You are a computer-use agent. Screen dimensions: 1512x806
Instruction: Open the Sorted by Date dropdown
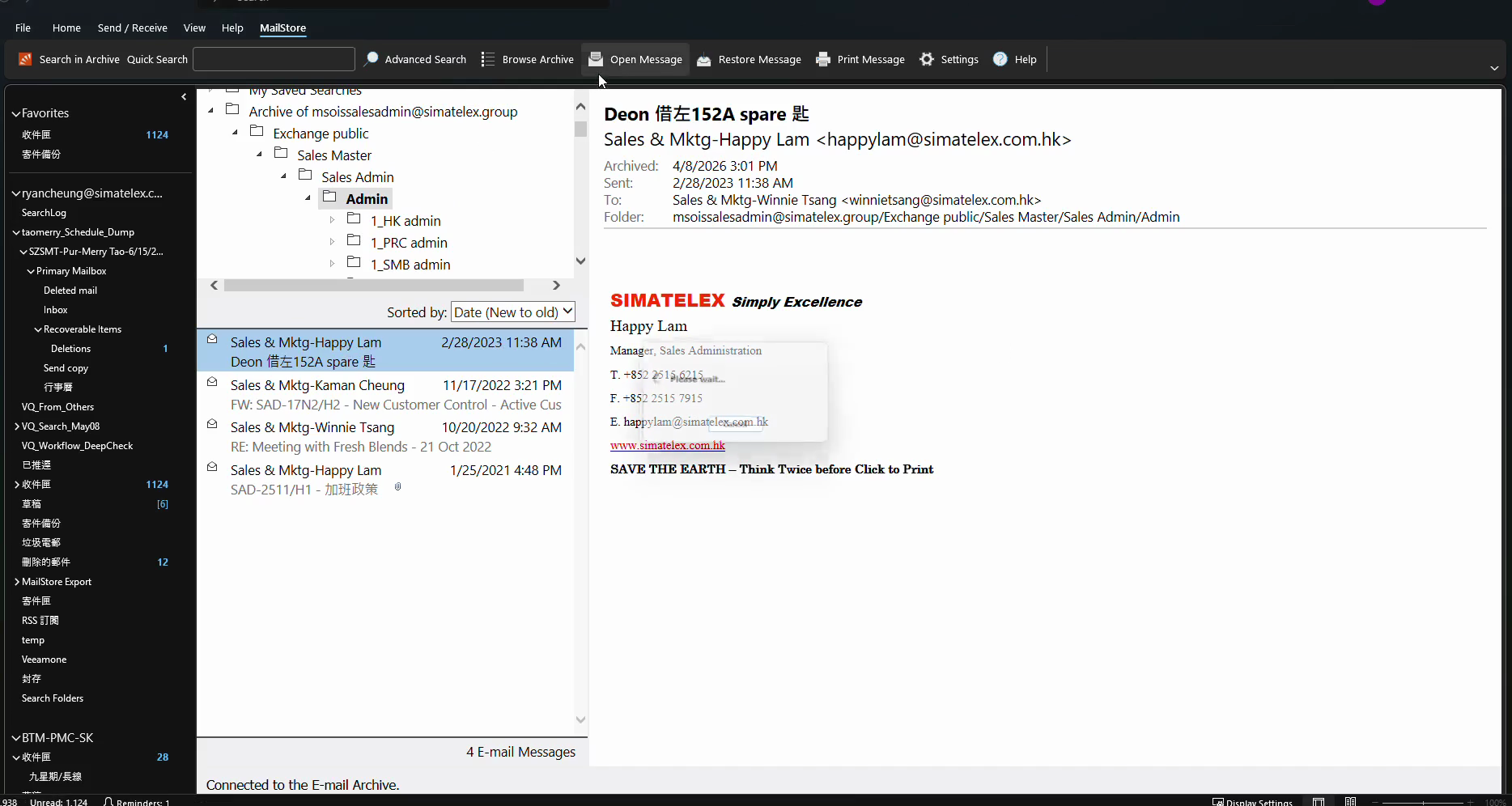click(x=513, y=312)
